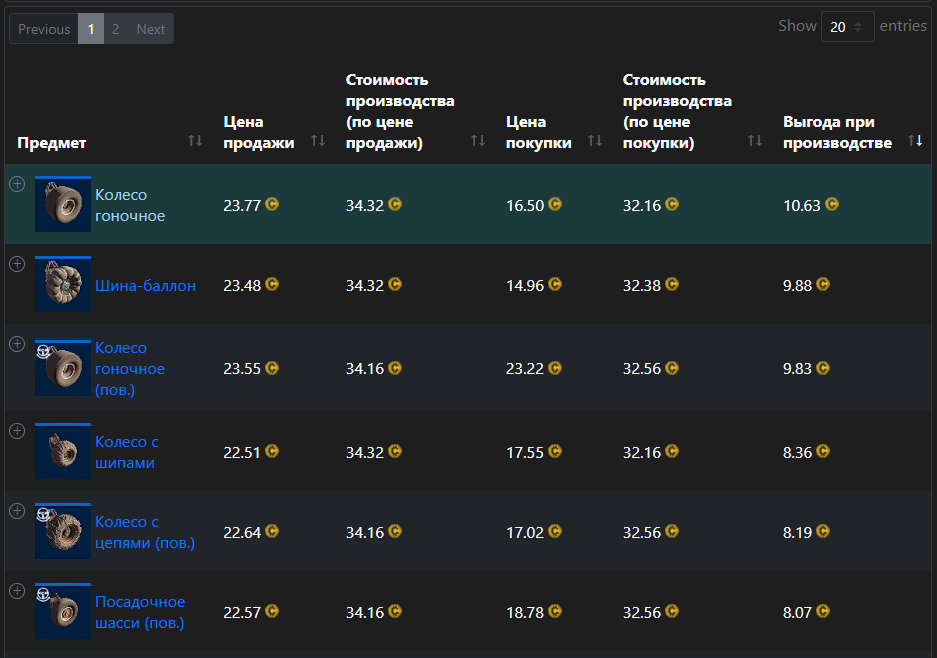Click the Посадочное шасси (пов.) item icon
This screenshot has width=937, height=658.
(63, 611)
